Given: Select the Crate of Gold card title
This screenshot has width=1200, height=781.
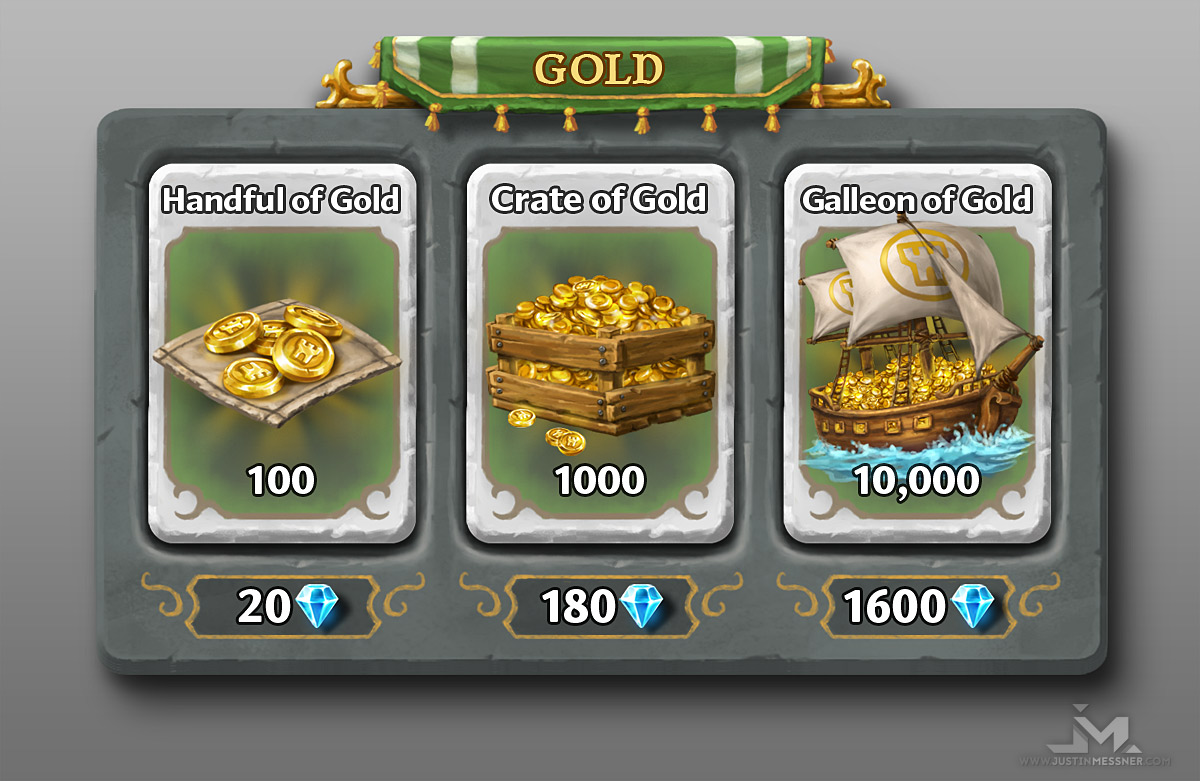Looking at the screenshot, I should [x=599, y=199].
